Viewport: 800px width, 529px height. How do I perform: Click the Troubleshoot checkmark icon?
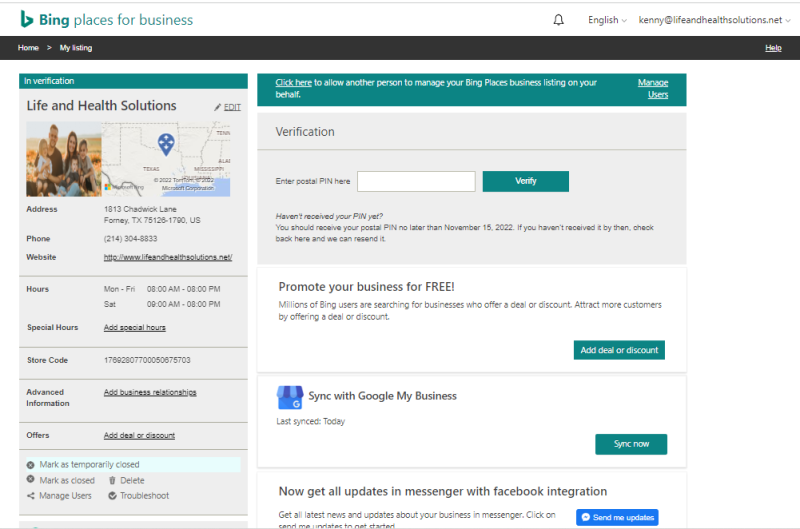[x=112, y=495]
